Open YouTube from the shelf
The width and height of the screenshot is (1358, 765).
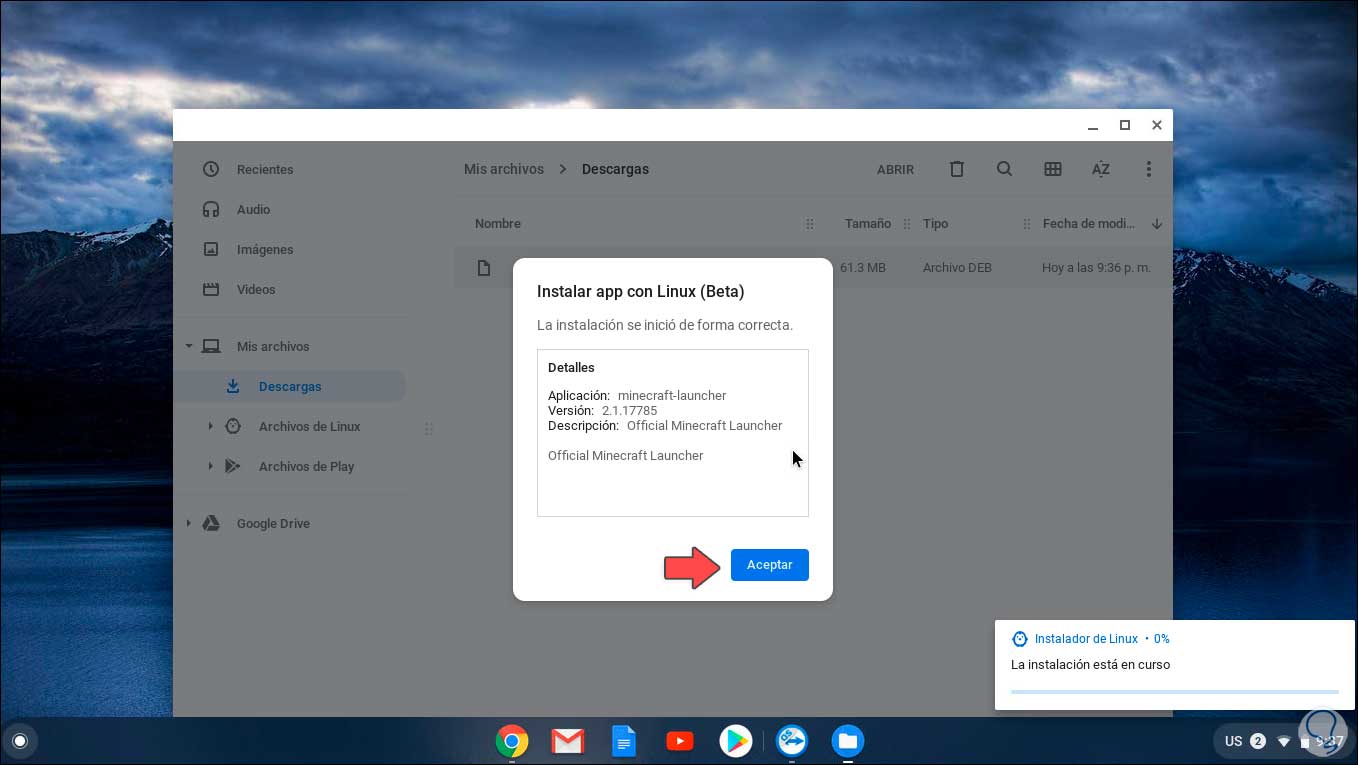(680, 741)
